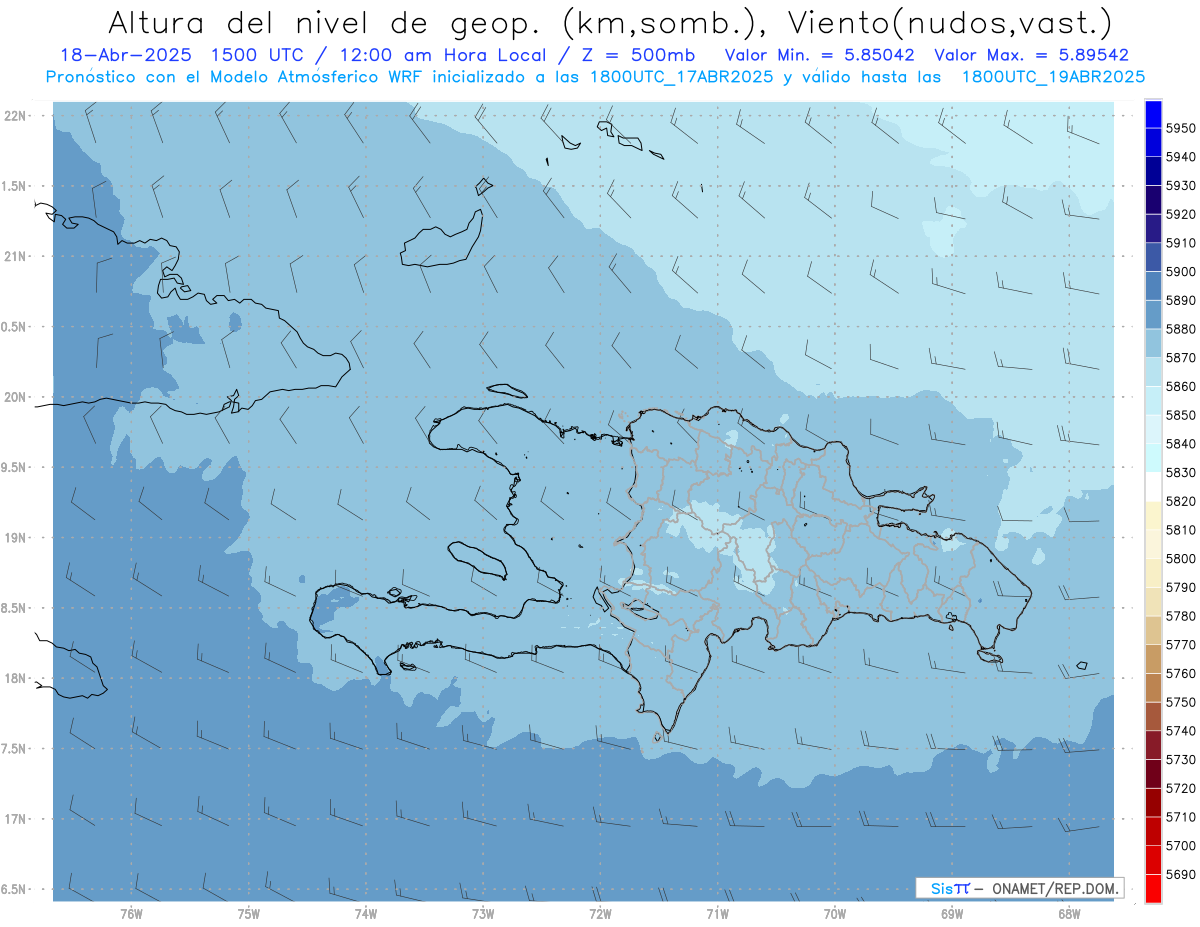Click the '5860' colorbar value
1200x927 pixels.
tap(1181, 386)
